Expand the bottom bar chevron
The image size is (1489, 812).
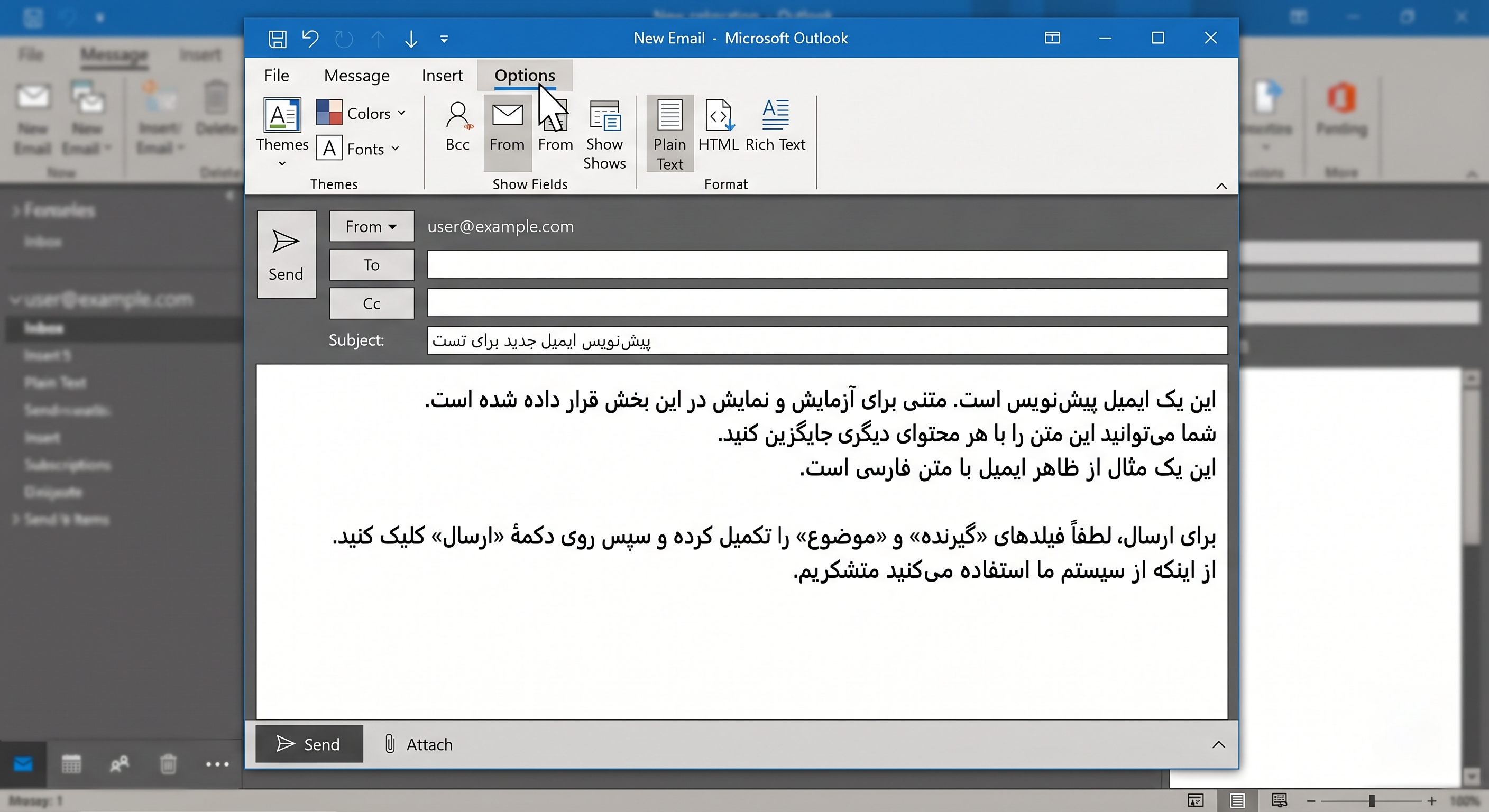(1218, 744)
